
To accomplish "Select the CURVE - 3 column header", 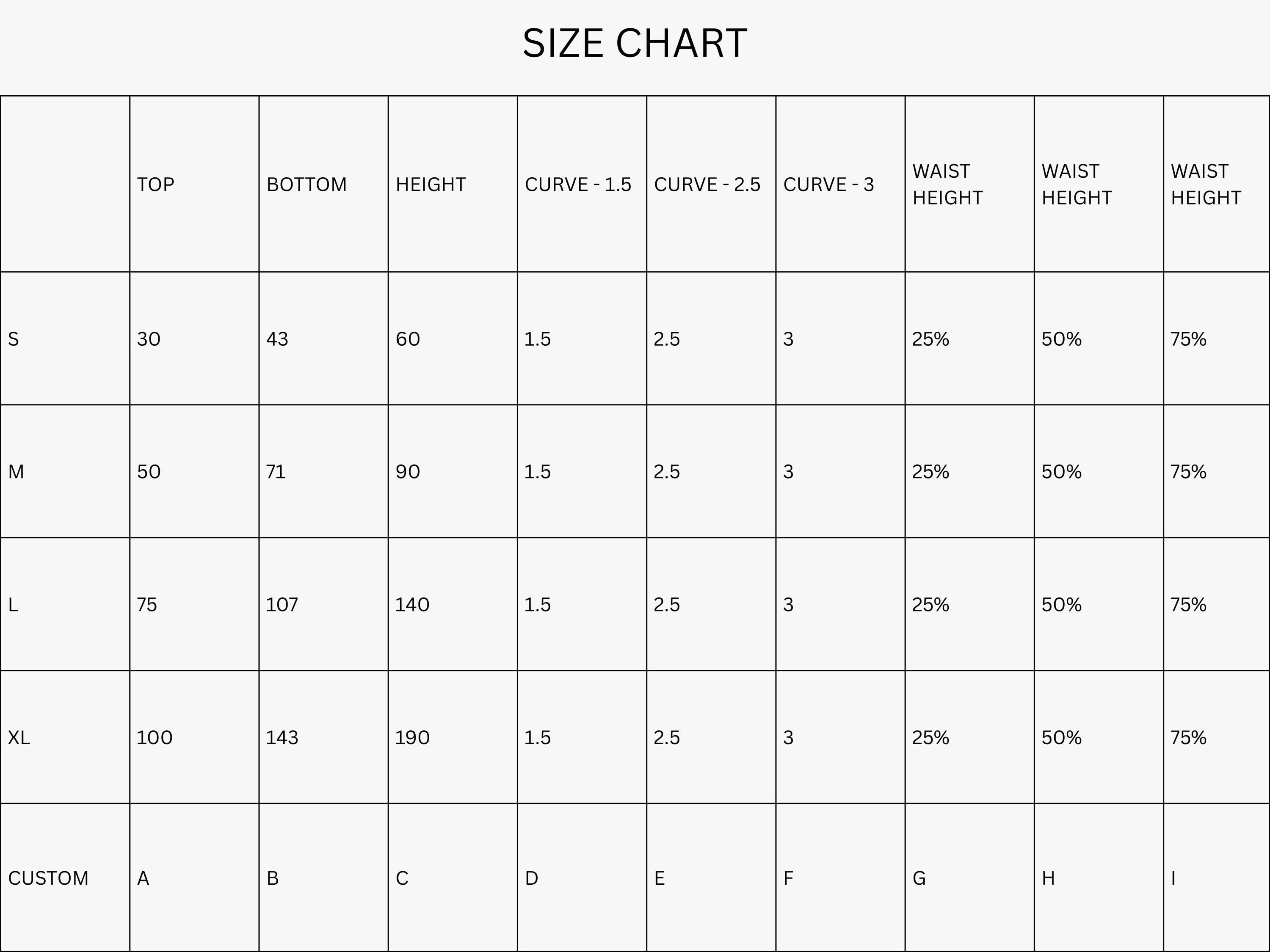I will tap(828, 185).
